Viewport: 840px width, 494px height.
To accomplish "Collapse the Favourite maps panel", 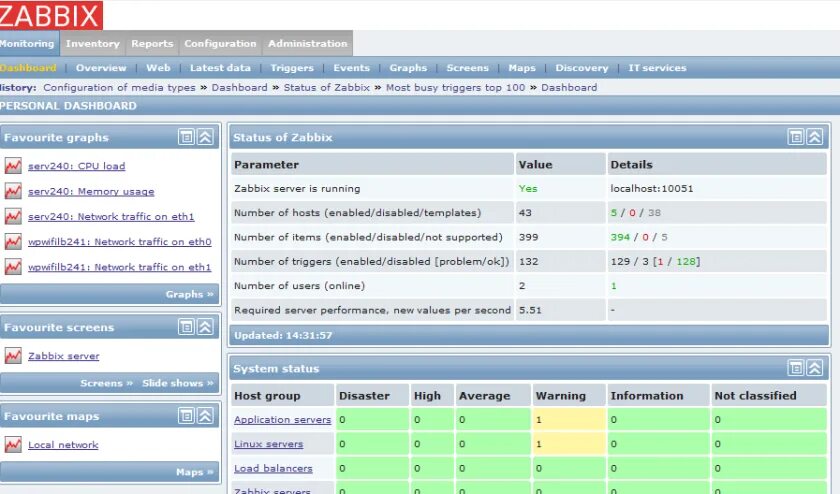I will click(205, 416).
